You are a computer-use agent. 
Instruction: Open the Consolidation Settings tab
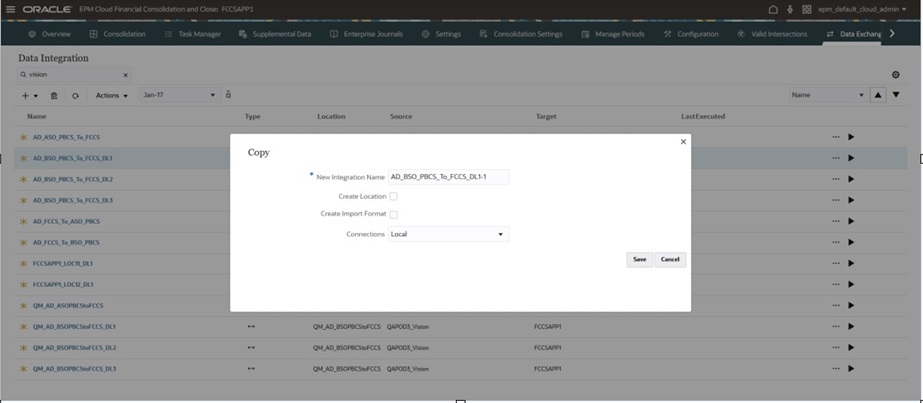(x=521, y=34)
